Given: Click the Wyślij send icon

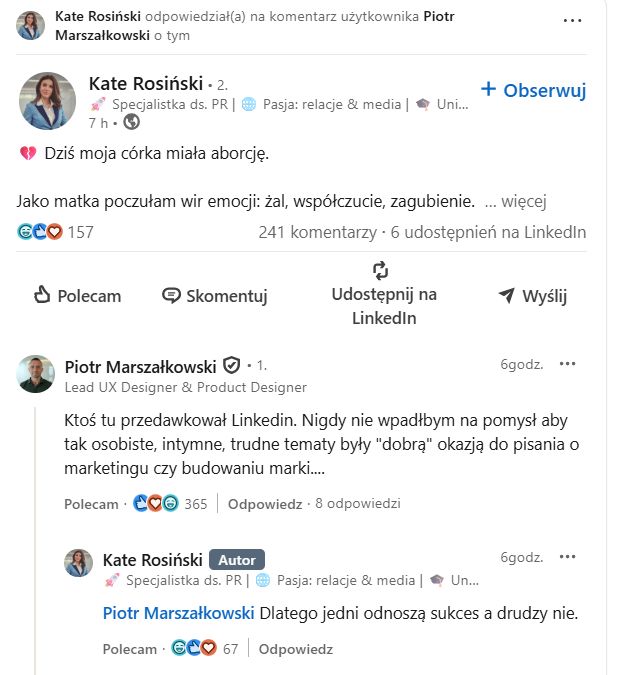Looking at the screenshot, I should [x=506, y=295].
